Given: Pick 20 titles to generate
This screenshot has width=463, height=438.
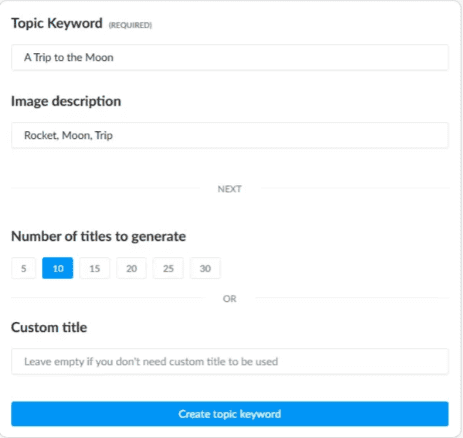Looking at the screenshot, I should click(131, 268).
